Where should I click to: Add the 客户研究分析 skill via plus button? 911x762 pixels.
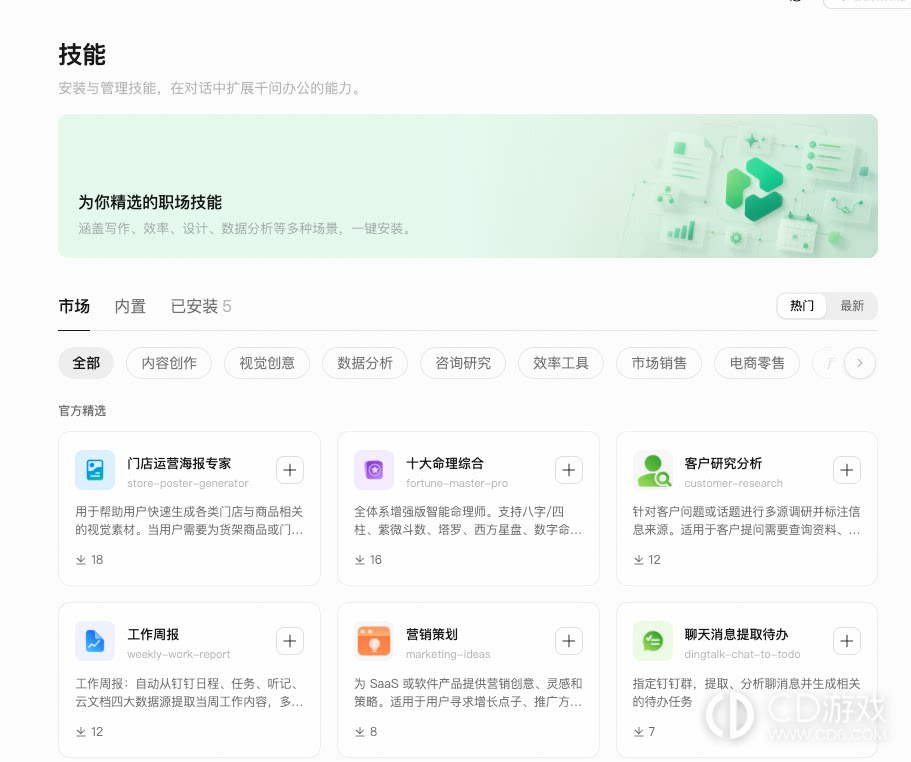click(x=847, y=470)
